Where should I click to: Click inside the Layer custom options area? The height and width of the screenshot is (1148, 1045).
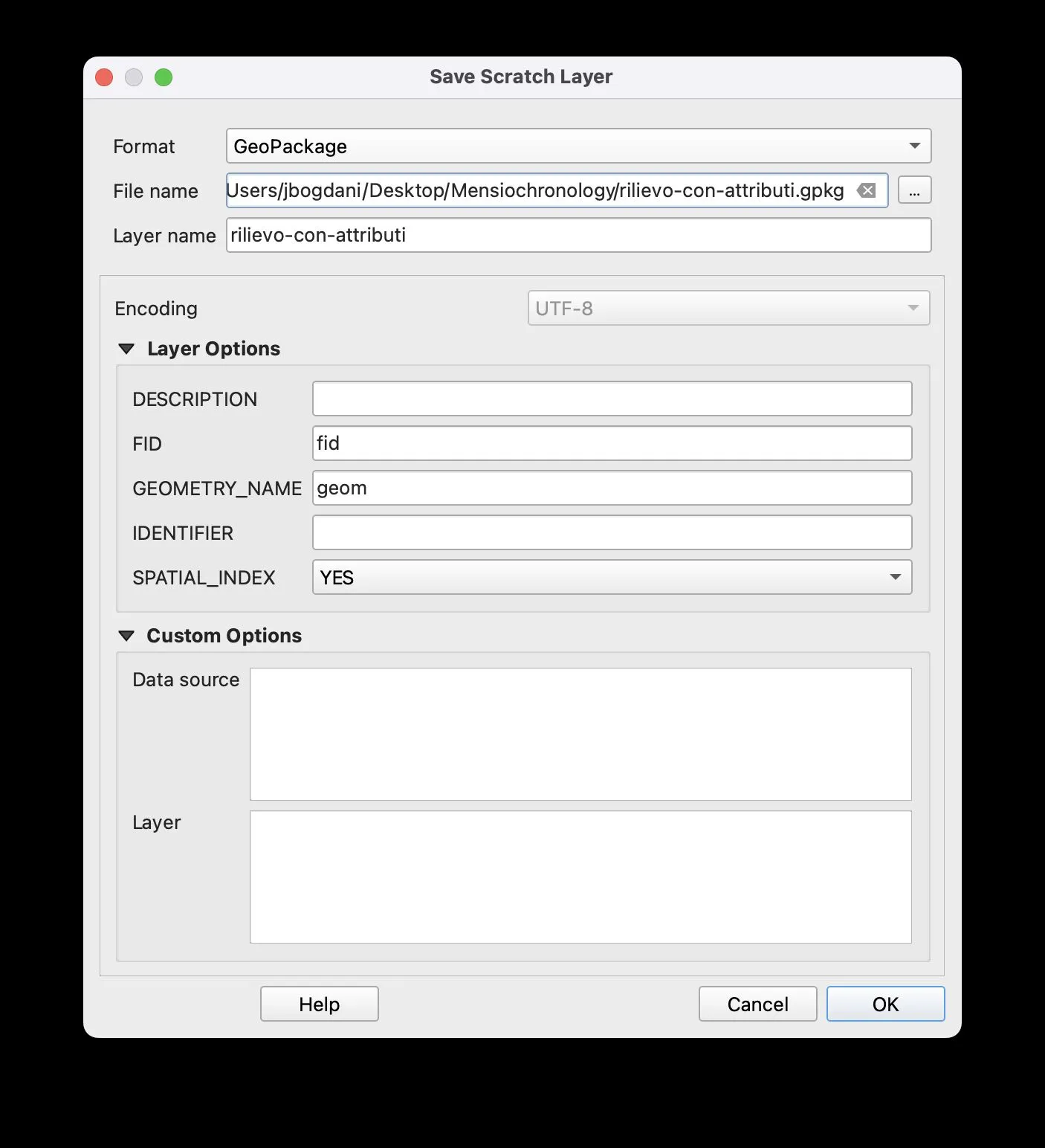(x=580, y=877)
